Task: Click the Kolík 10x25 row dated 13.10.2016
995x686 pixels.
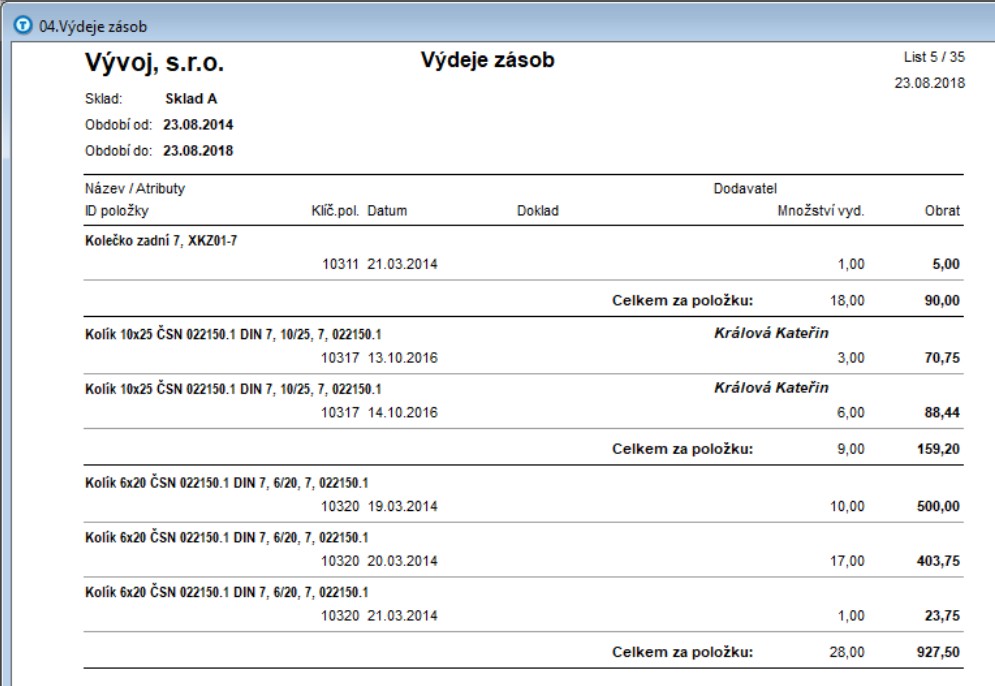Action: pos(524,346)
